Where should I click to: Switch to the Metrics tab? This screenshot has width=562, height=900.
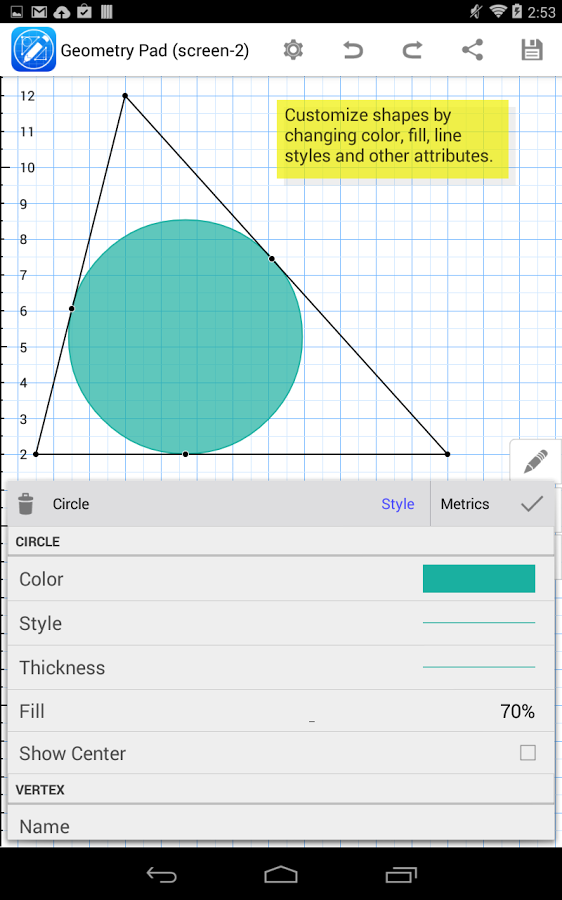[465, 503]
